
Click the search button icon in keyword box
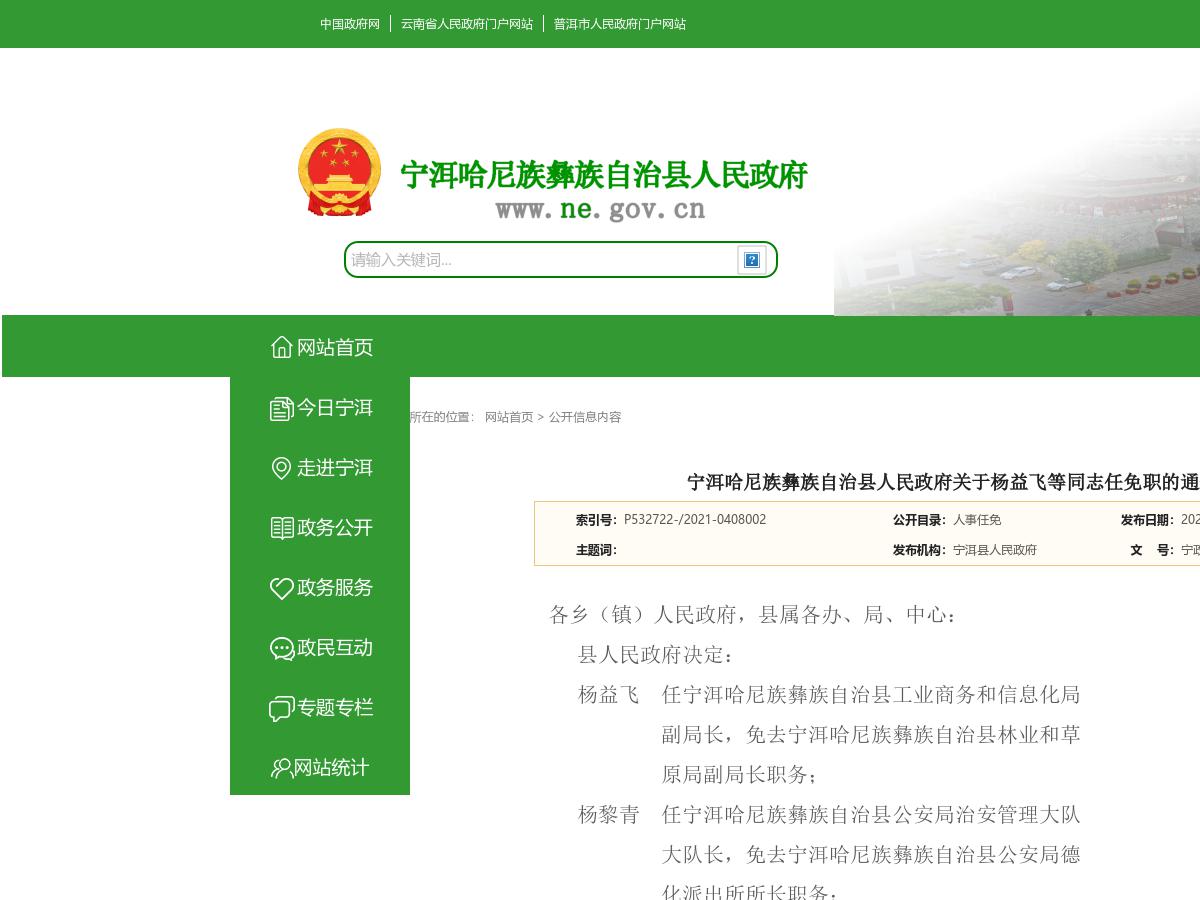[752, 260]
